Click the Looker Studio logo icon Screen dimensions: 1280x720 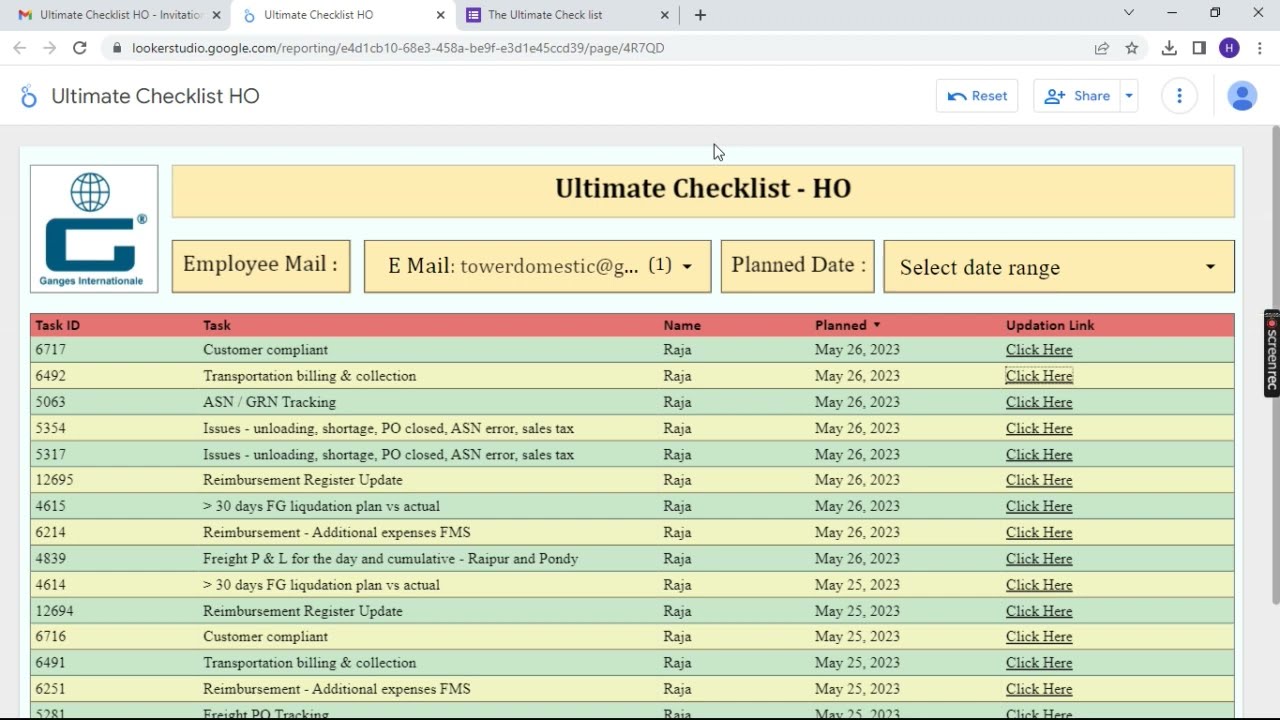click(28, 96)
